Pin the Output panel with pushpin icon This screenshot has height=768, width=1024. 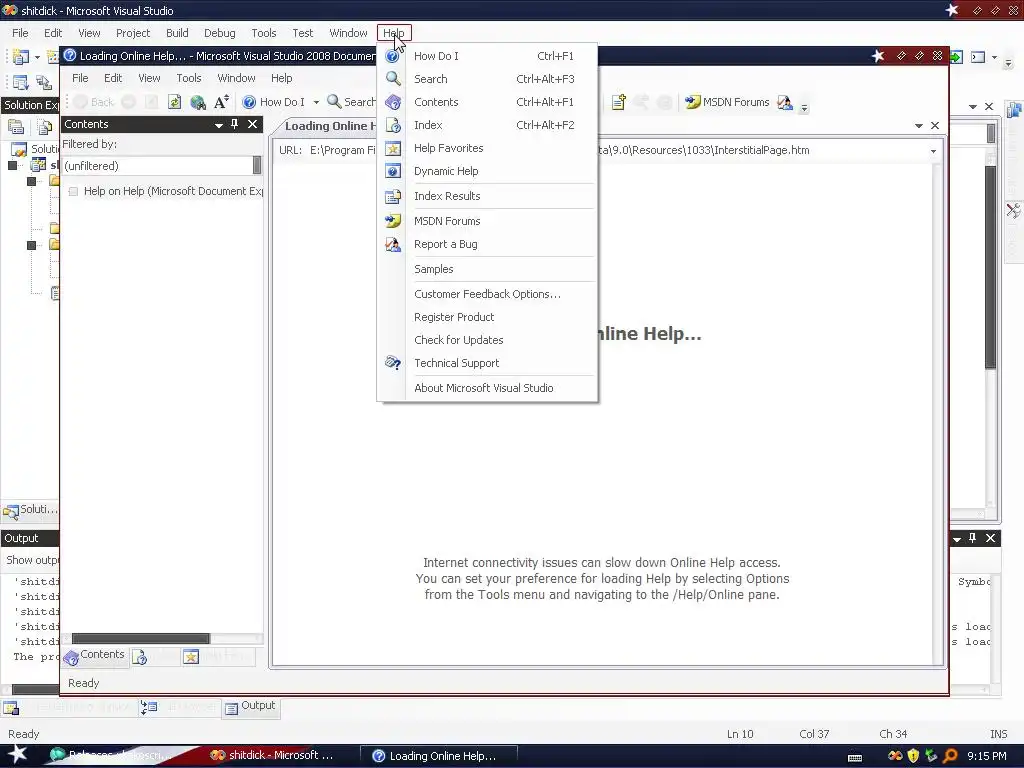[x=972, y=538]
